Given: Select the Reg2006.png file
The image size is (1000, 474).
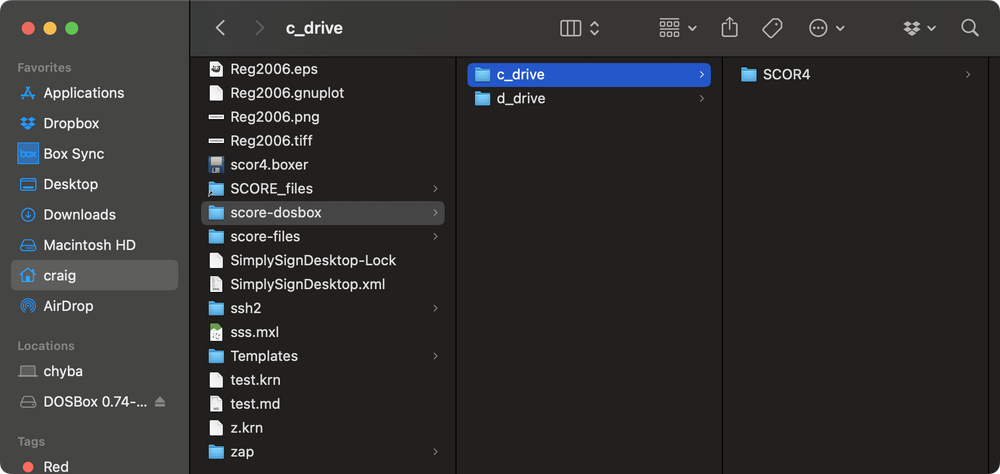Looking at the screenshot, I should point(274,117).
